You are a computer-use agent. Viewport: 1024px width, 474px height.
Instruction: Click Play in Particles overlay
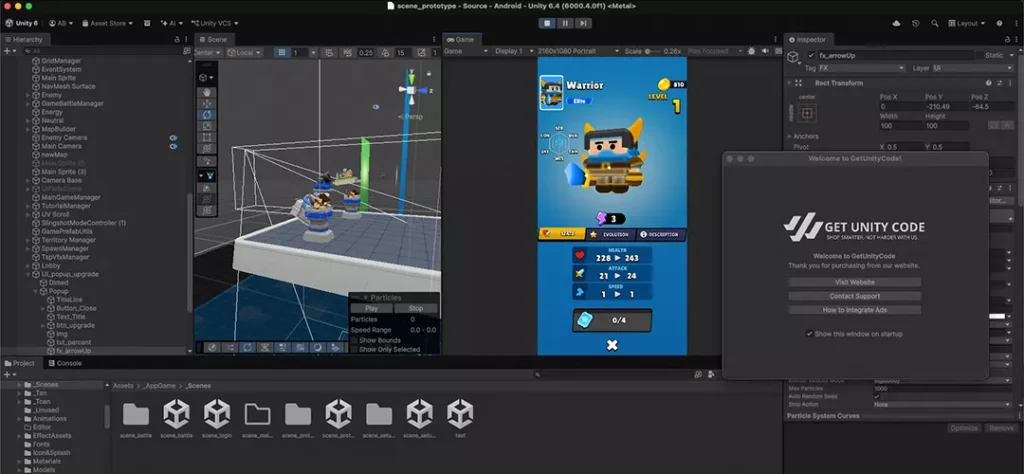[x=372, y=308]
